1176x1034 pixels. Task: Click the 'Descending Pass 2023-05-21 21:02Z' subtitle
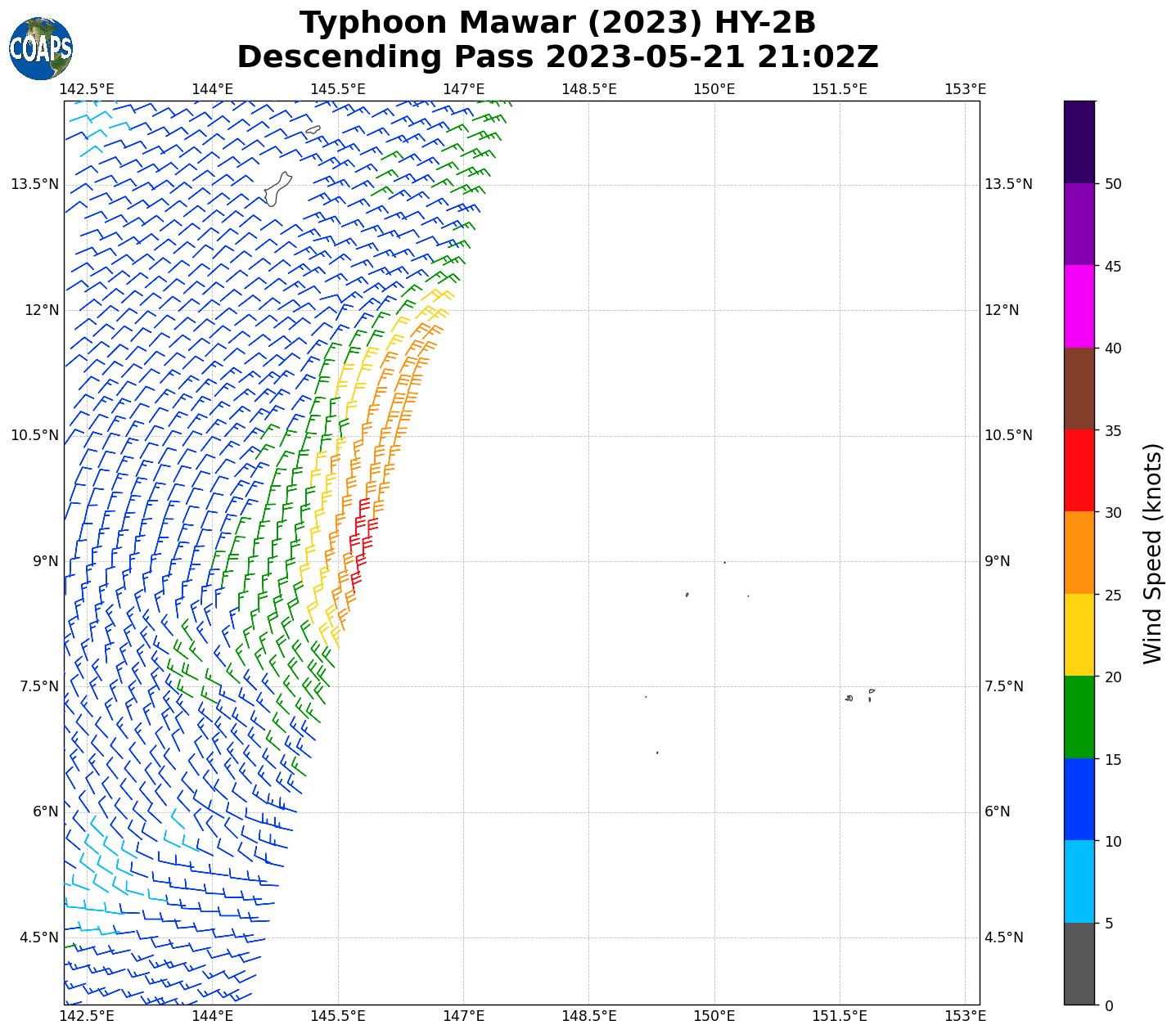tap(557, 57)
